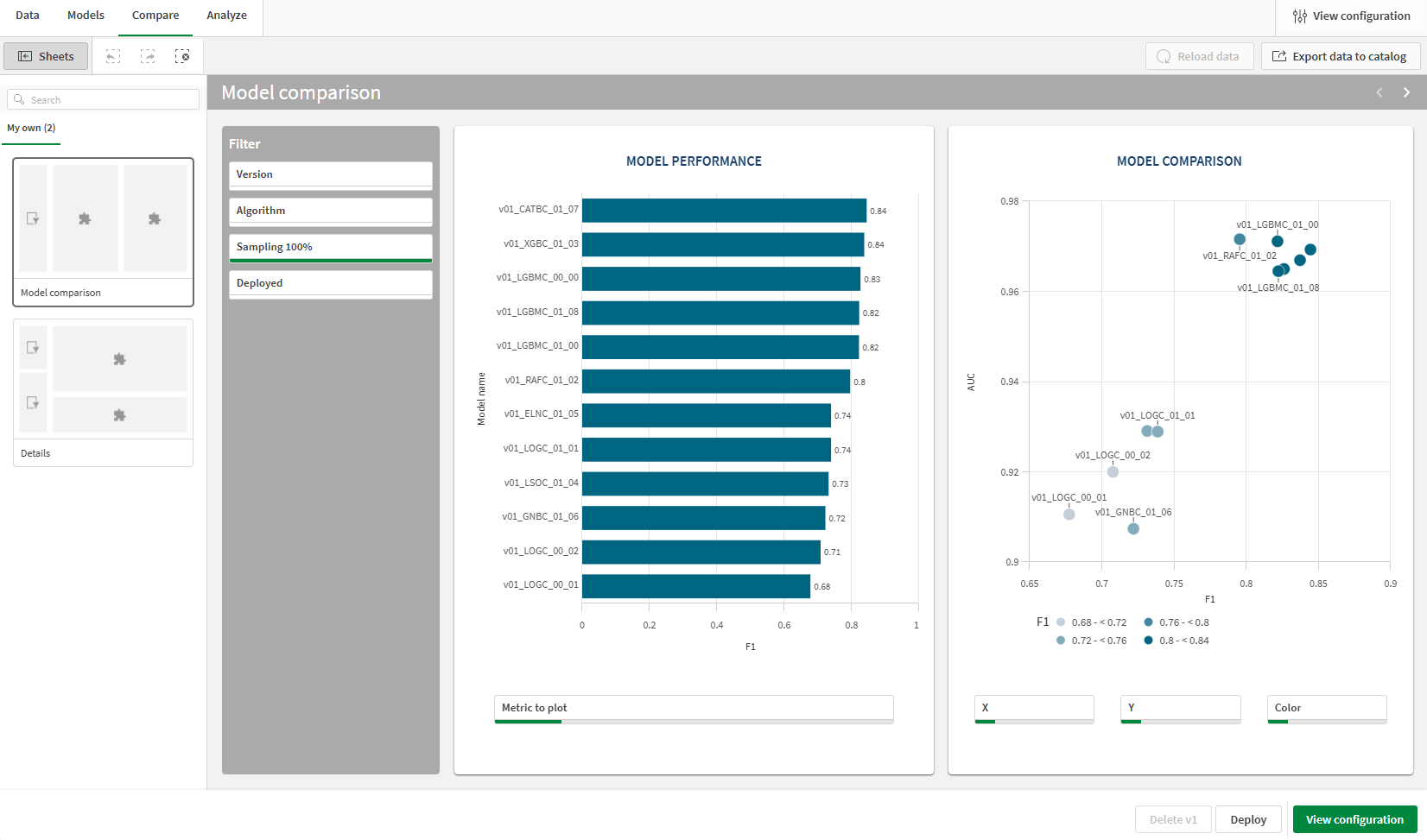The image size is (1427, 840).
Task: Open the X axis dropdown
Action: (x=1034, y=708)
